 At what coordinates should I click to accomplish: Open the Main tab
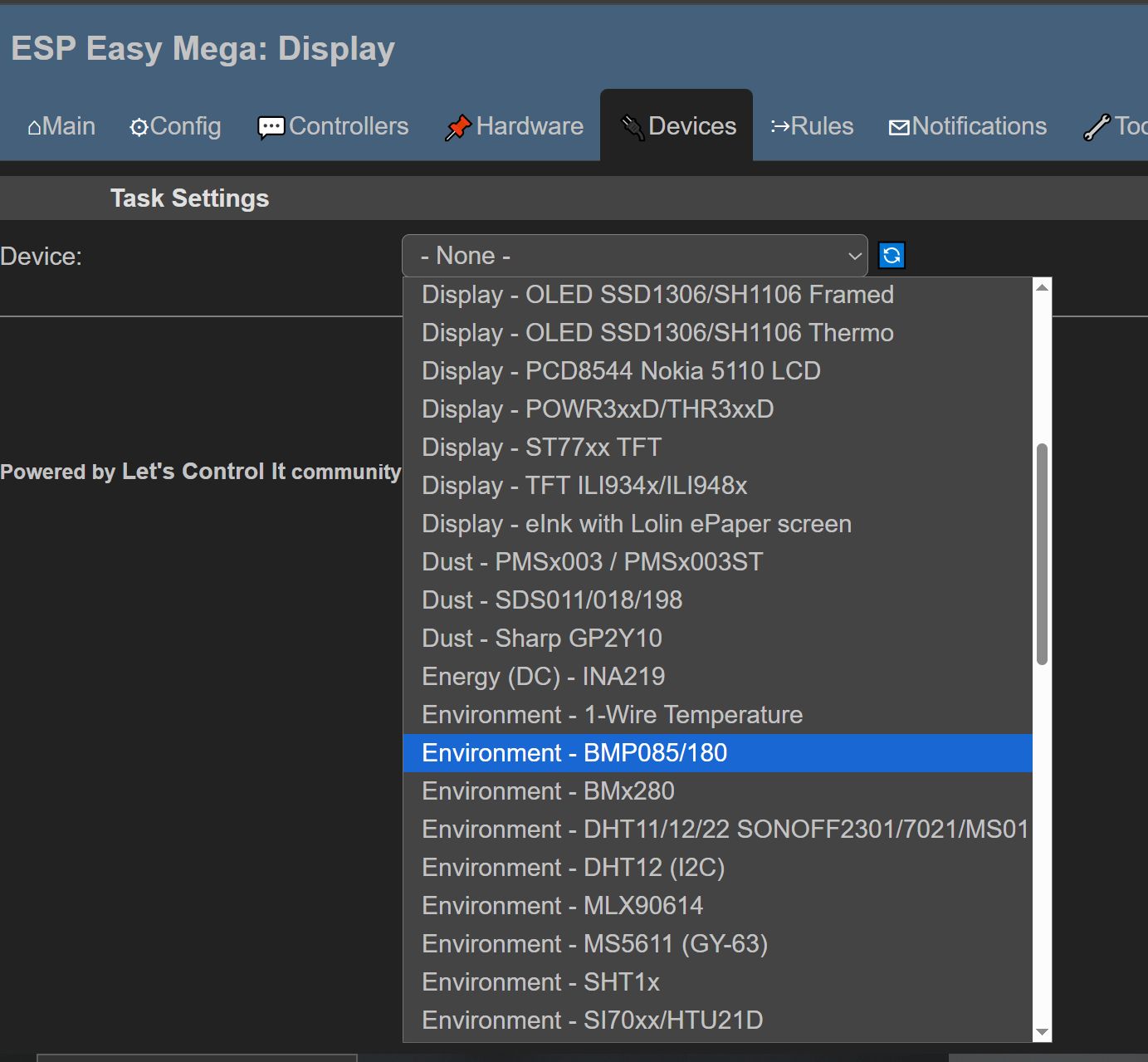tap(61, 126)
